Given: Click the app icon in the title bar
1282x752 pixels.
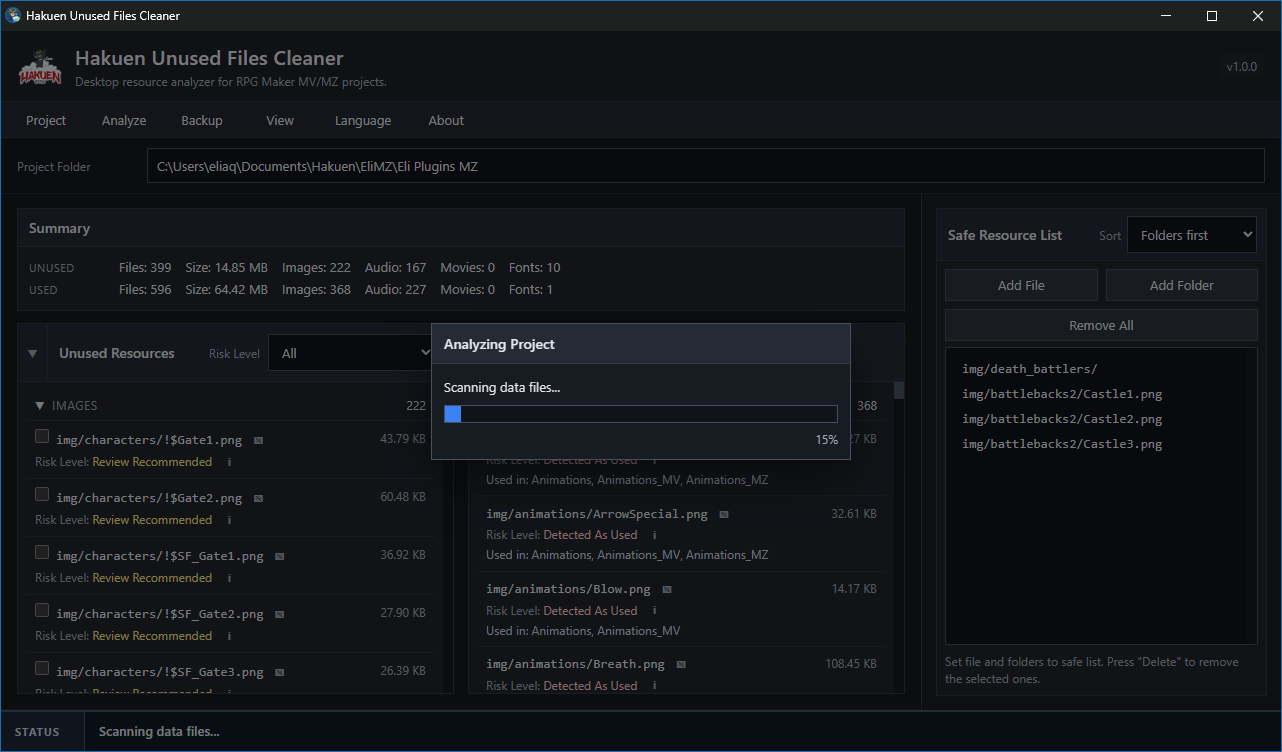Looking at the screenshot, I should (13, 16).
